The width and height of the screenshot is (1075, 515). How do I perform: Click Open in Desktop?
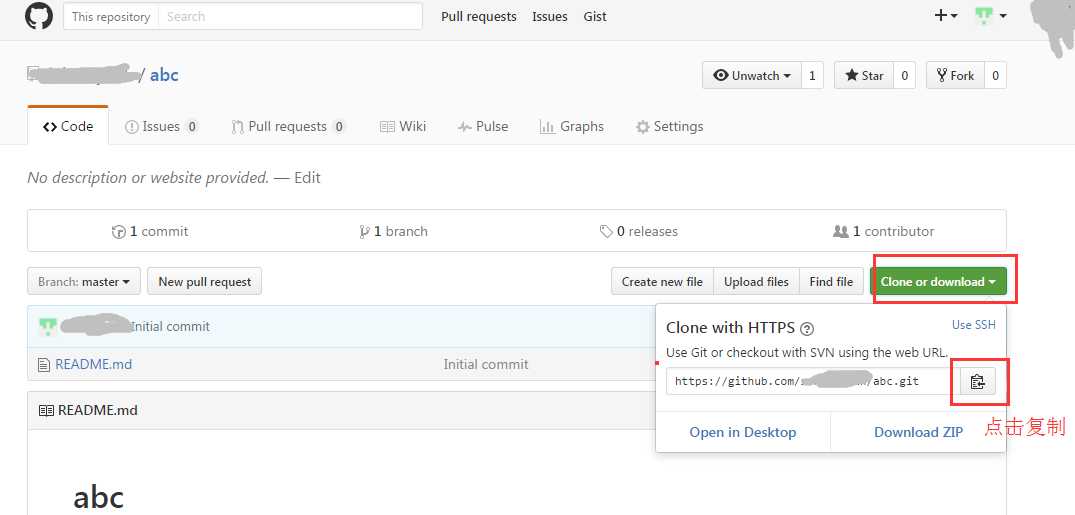coord(743,432)
